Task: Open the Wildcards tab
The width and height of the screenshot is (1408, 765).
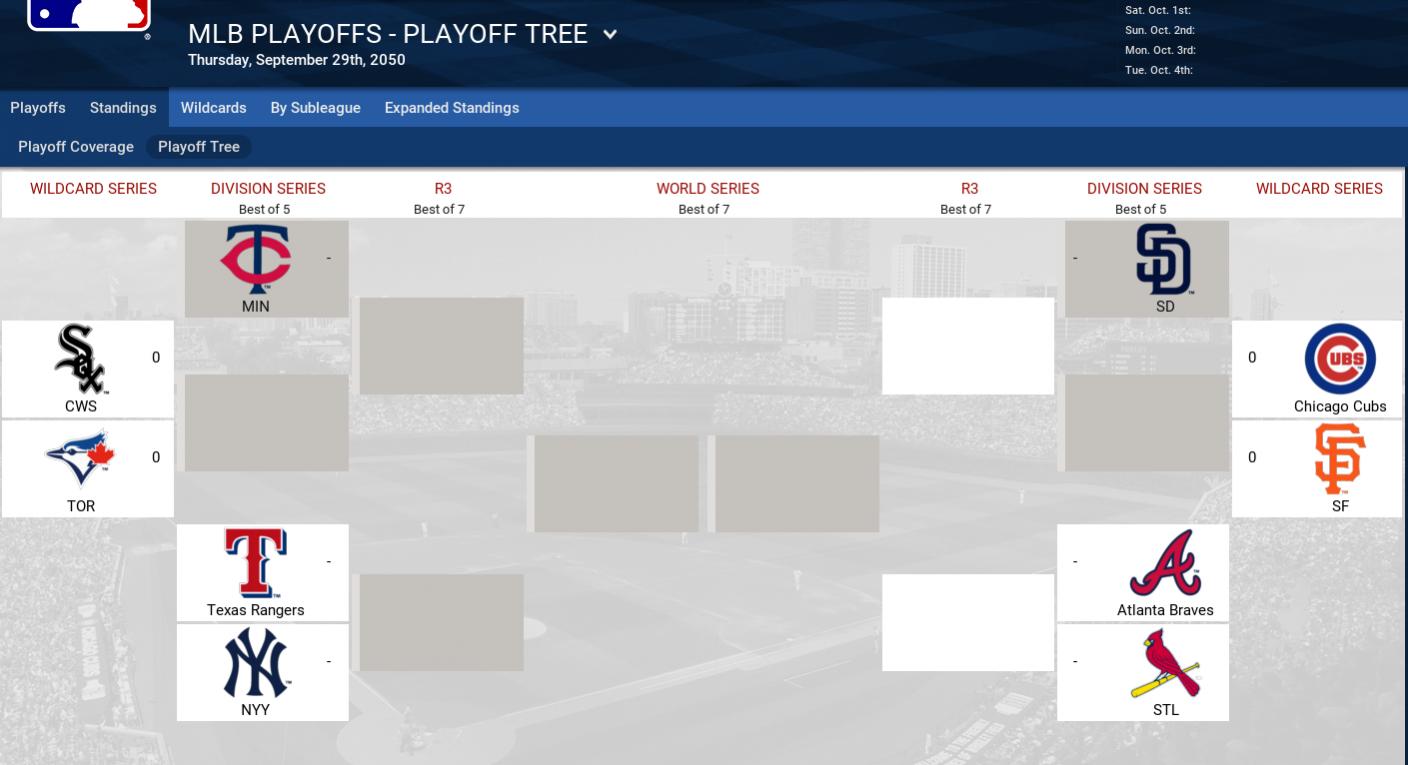Action: pos(213,108)
